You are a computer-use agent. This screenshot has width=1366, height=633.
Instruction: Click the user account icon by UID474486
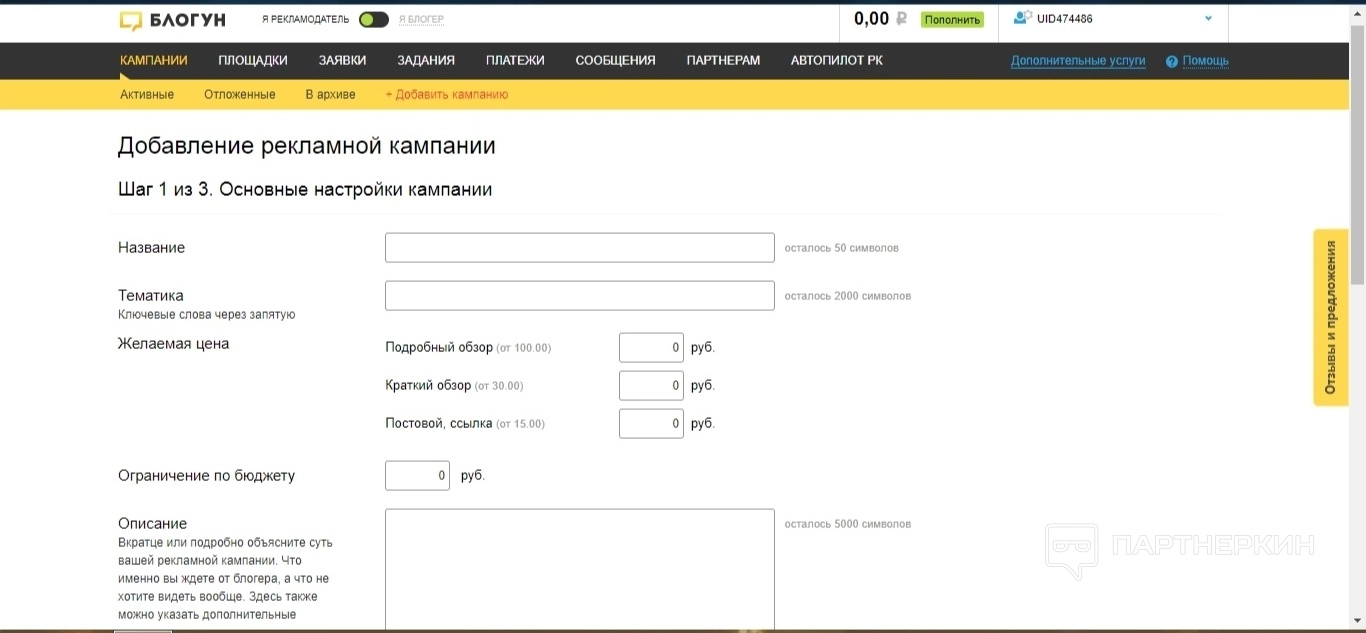click(x=1022, y=18)
